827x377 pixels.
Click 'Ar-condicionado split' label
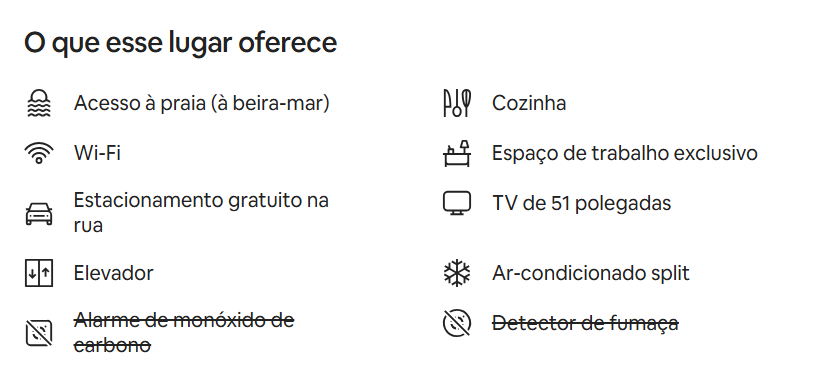tap(591, 273)
